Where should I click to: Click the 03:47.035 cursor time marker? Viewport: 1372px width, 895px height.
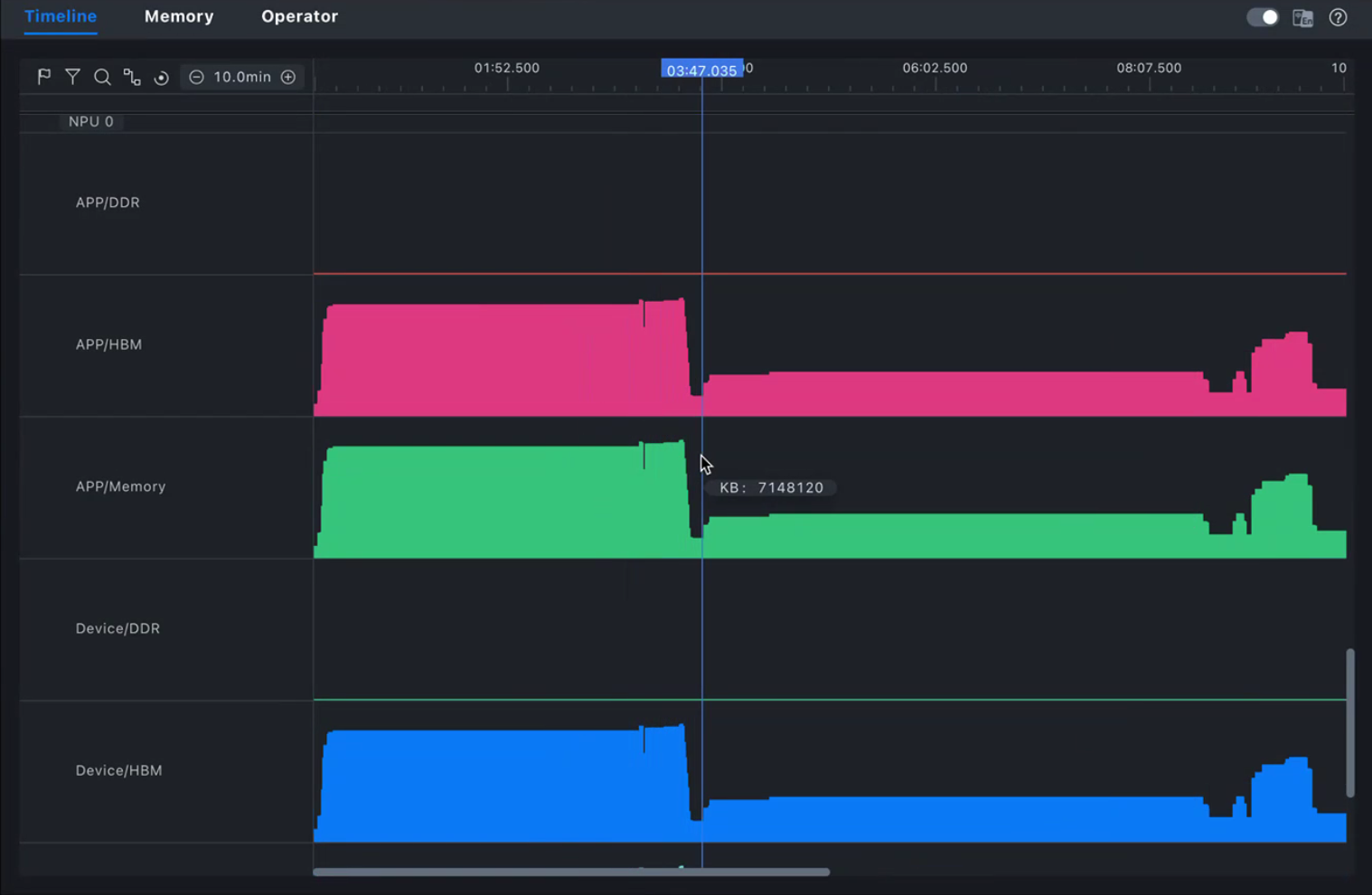pyautogui.click(x=701, y=70)
